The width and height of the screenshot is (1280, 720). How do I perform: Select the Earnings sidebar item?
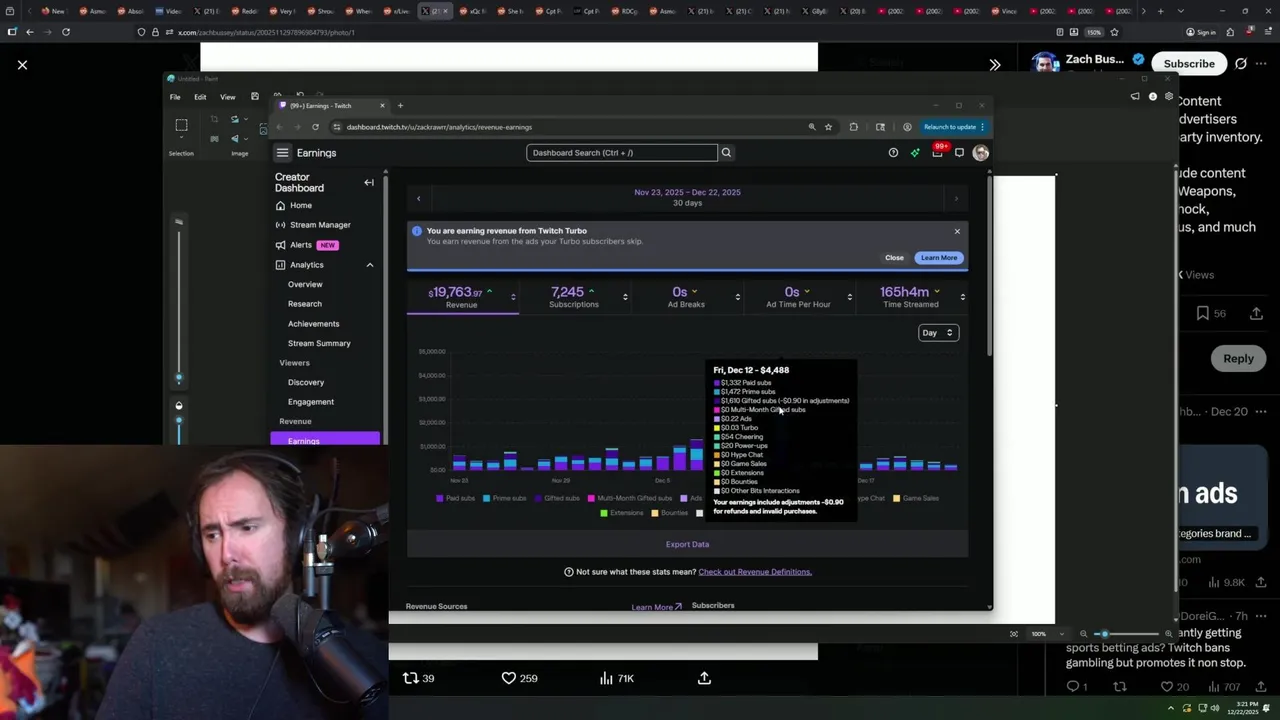pos(325,439)
